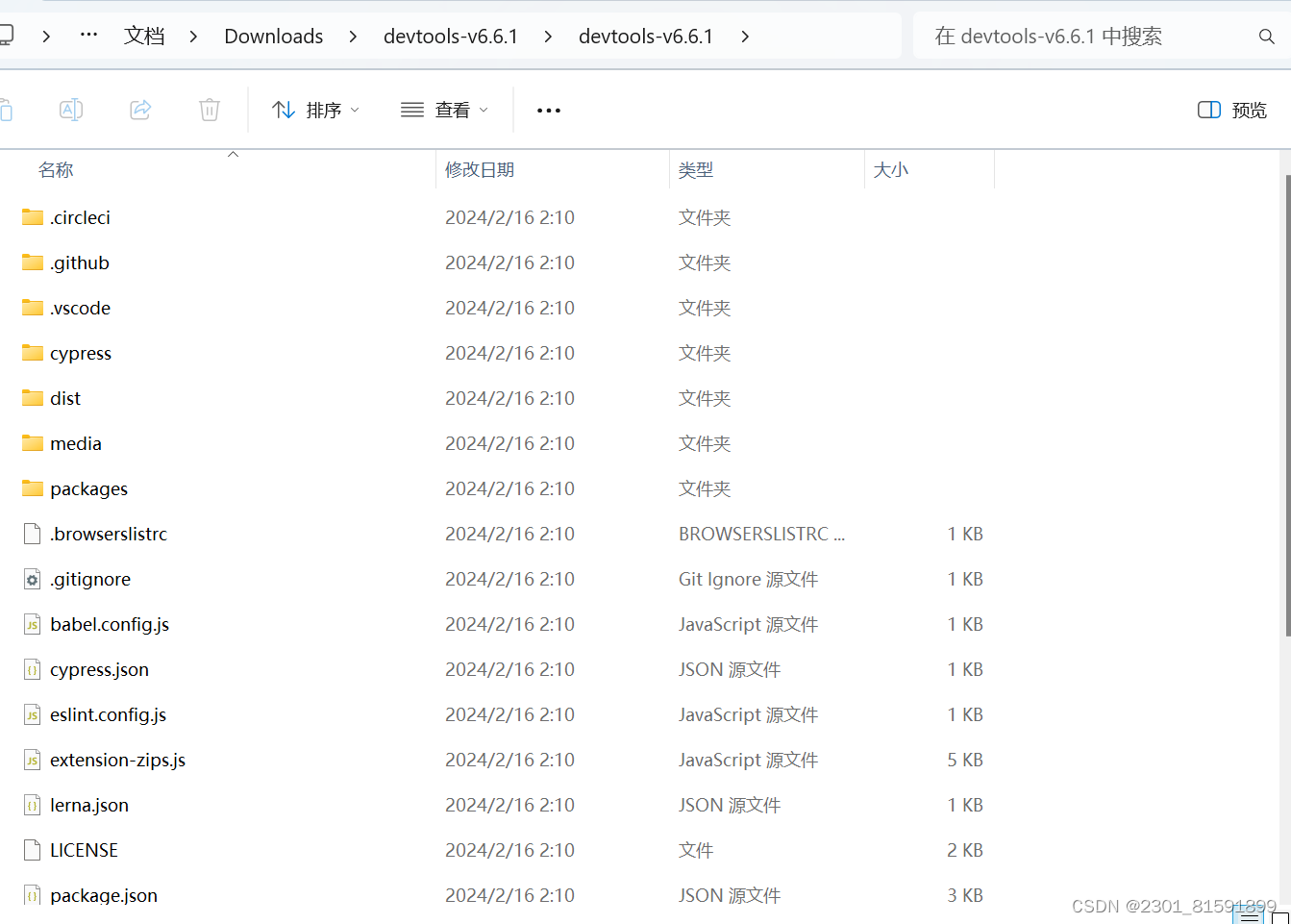Image resolution: width=1291 pixels, height=924 pixels.
Task: Click the babel.config.js JavaScript icon
Action: (32, 624)
